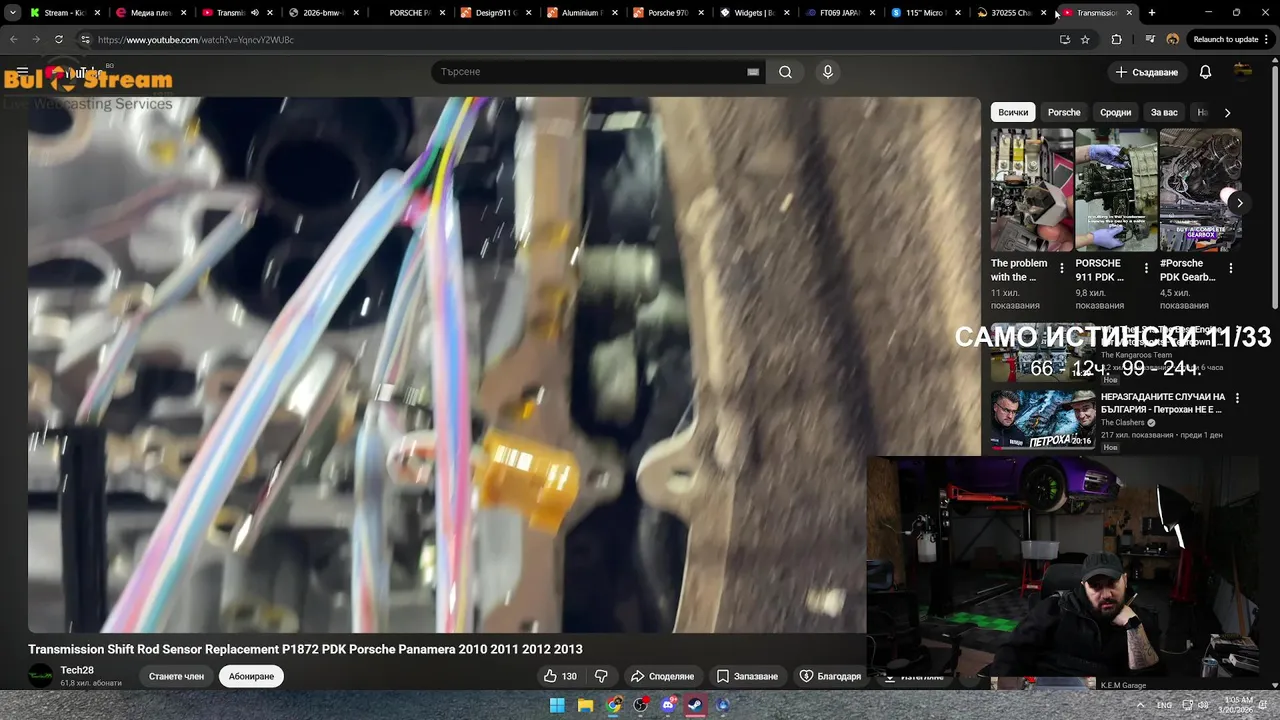The image size is (1280, 720).
Task: Select the Сродни filter chip
Action: tap(1116, 113)
